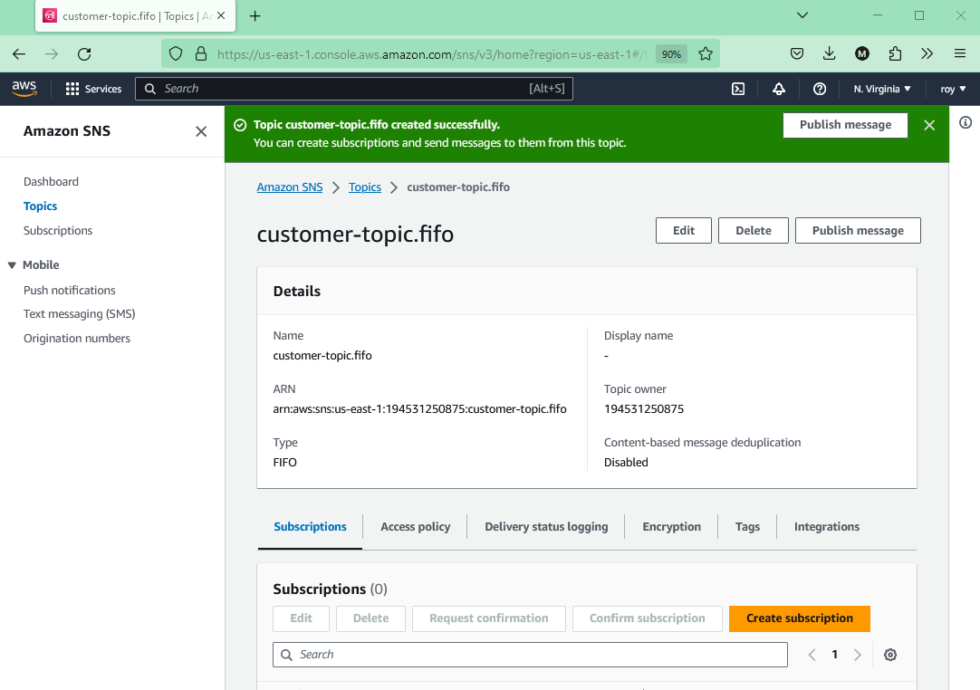Click the bookmark star in the address bar
Viewport: 980px width, 690px height.
703,53
